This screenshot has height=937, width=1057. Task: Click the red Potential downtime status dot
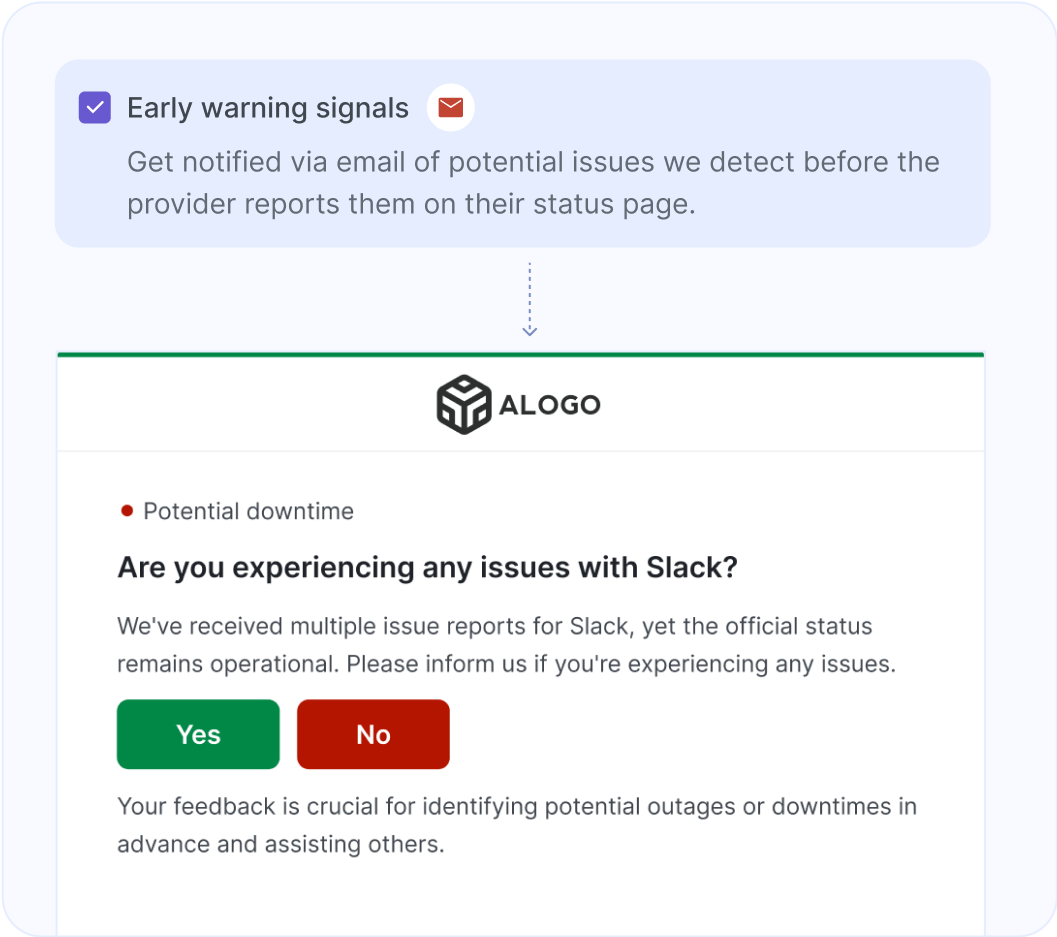pos(125,509)
